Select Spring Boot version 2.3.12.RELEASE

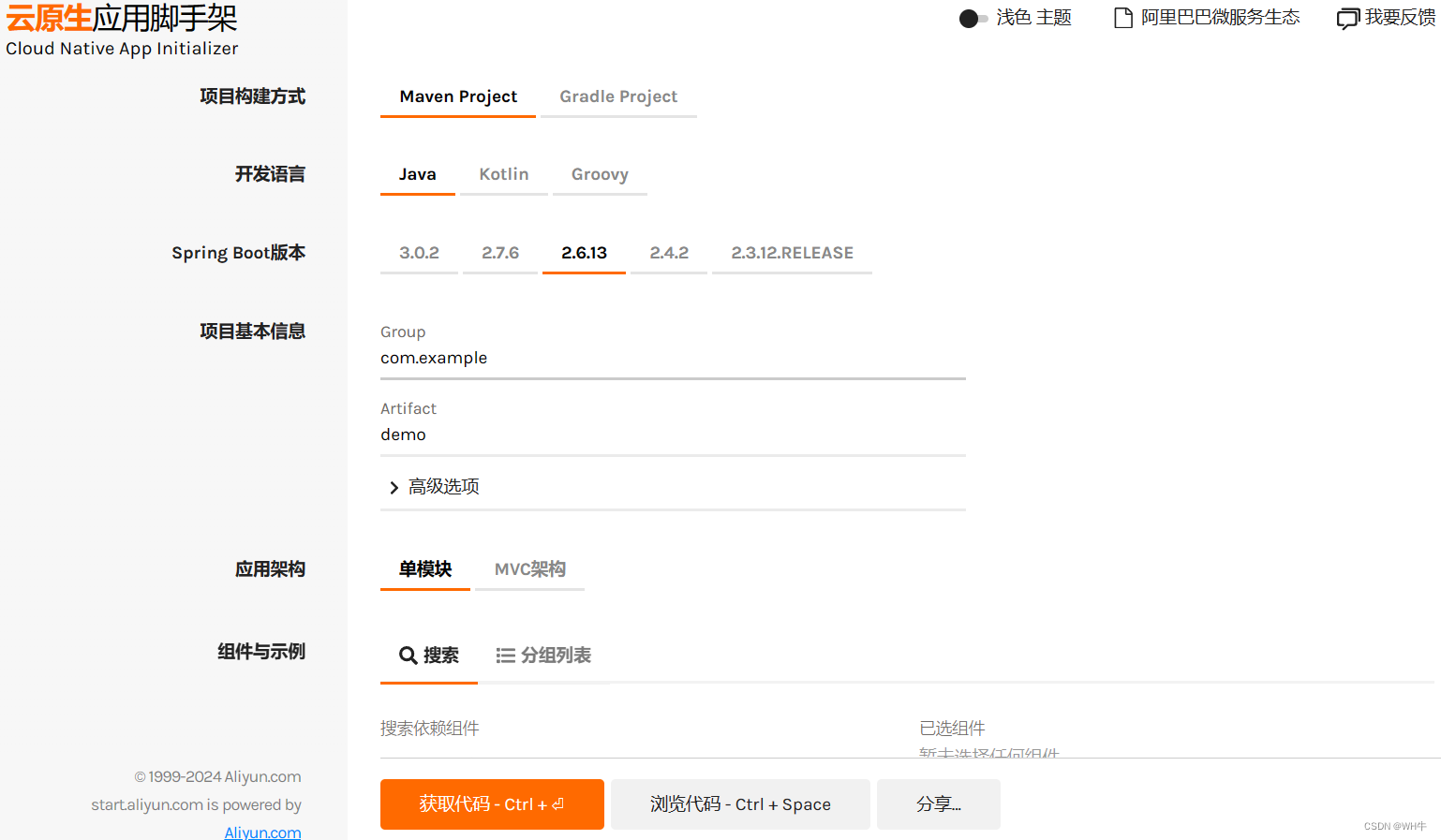[x=792, y=254]
